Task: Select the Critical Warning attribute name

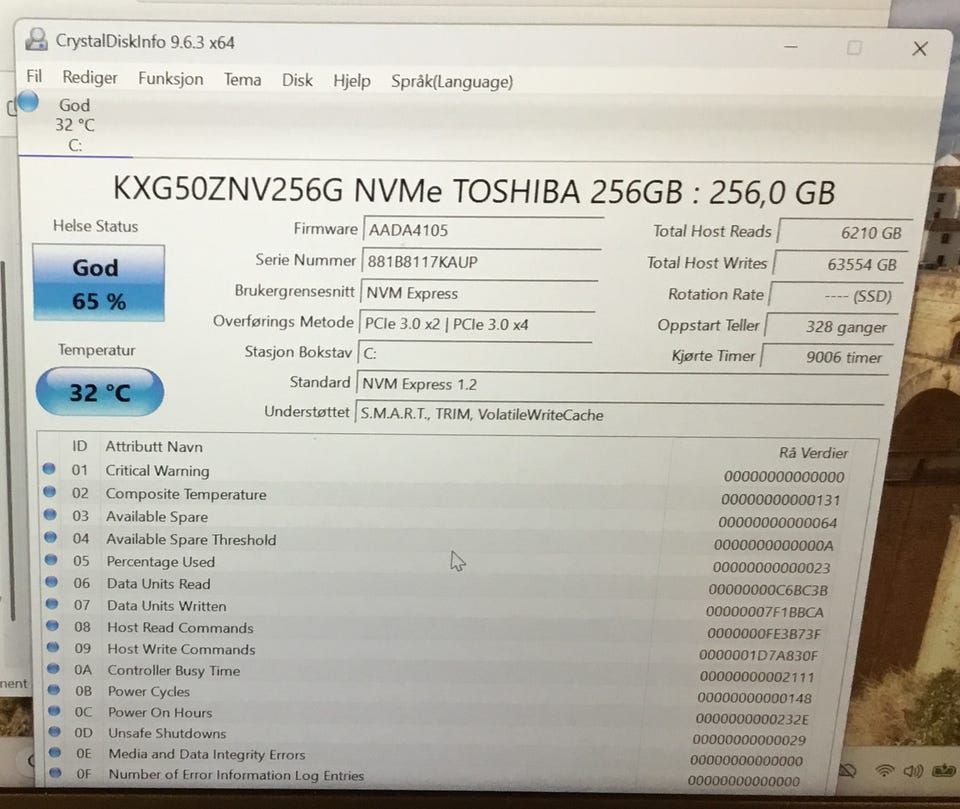Action: pyautogui.click(x=157, y=470)
